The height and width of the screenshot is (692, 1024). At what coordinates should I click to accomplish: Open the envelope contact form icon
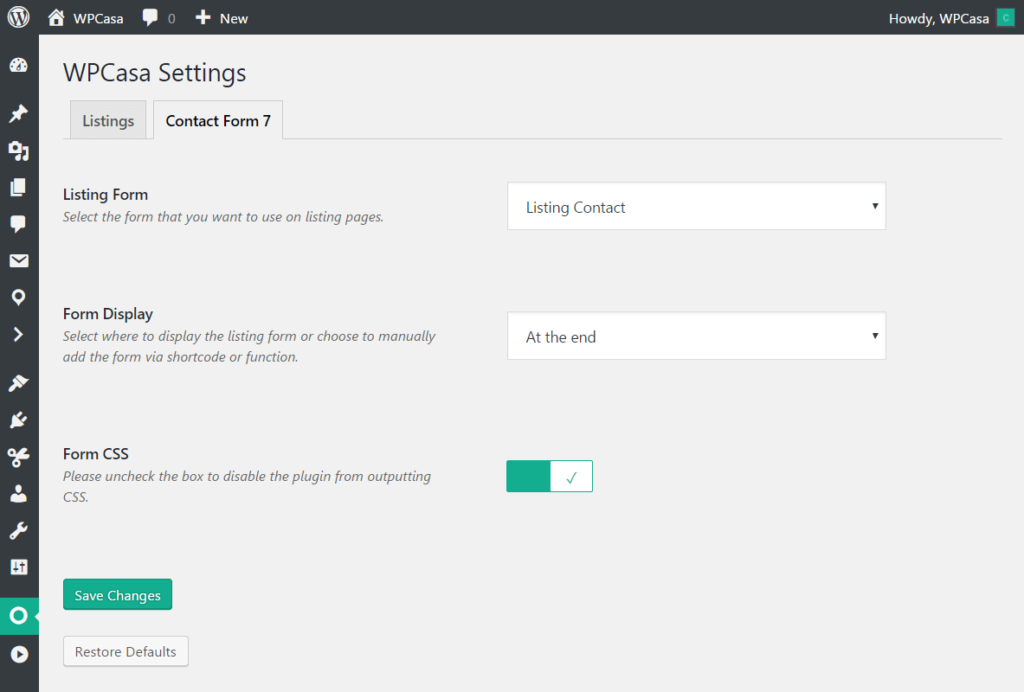pyautogui.click(x=19, y=260)
